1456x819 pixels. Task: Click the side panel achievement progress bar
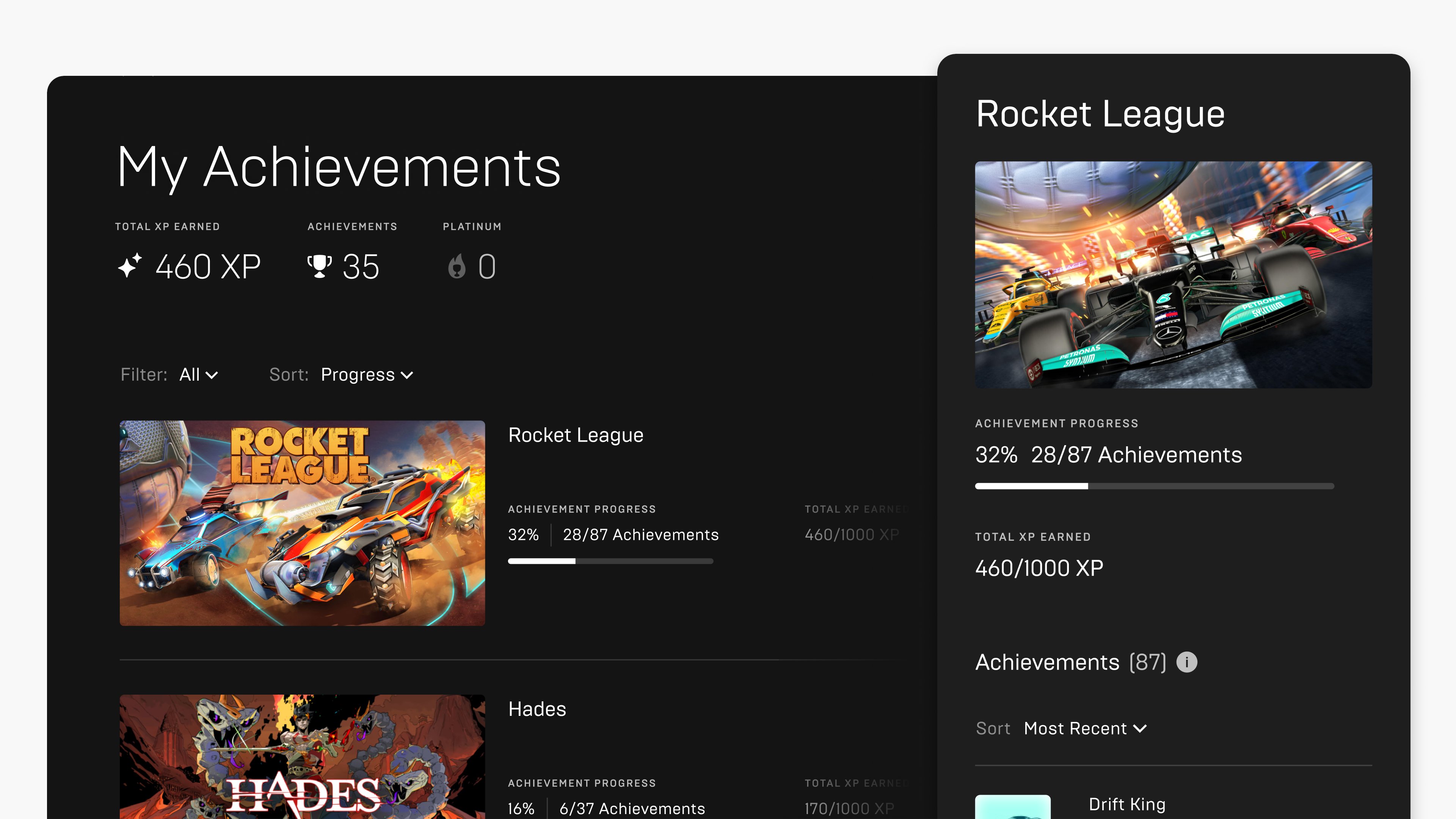1155,486
